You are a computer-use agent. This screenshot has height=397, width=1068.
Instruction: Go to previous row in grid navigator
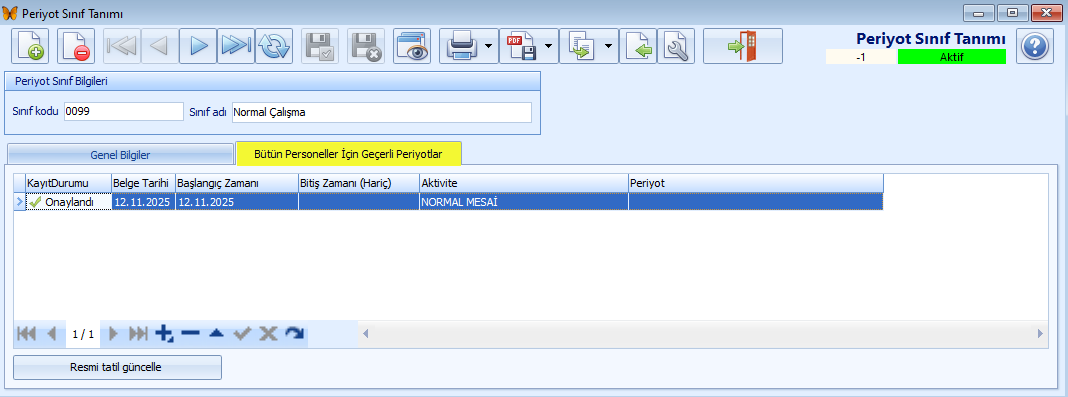point(51,334)
